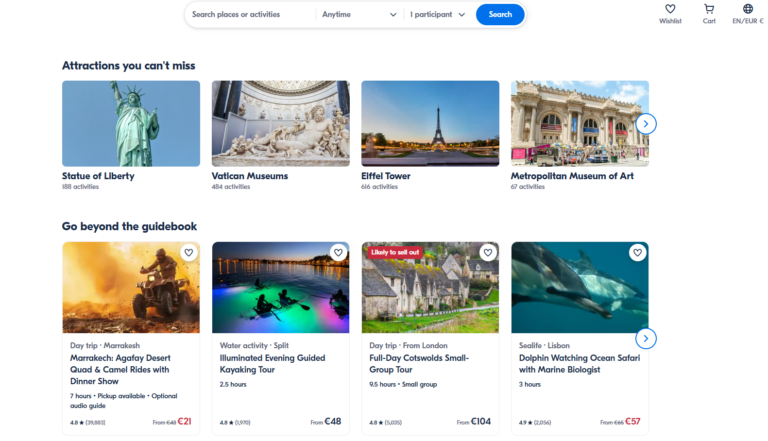Viewport: 768px width, 441px height.
Task: Open Eiffel Tower photo
Action: pos(430,123)
